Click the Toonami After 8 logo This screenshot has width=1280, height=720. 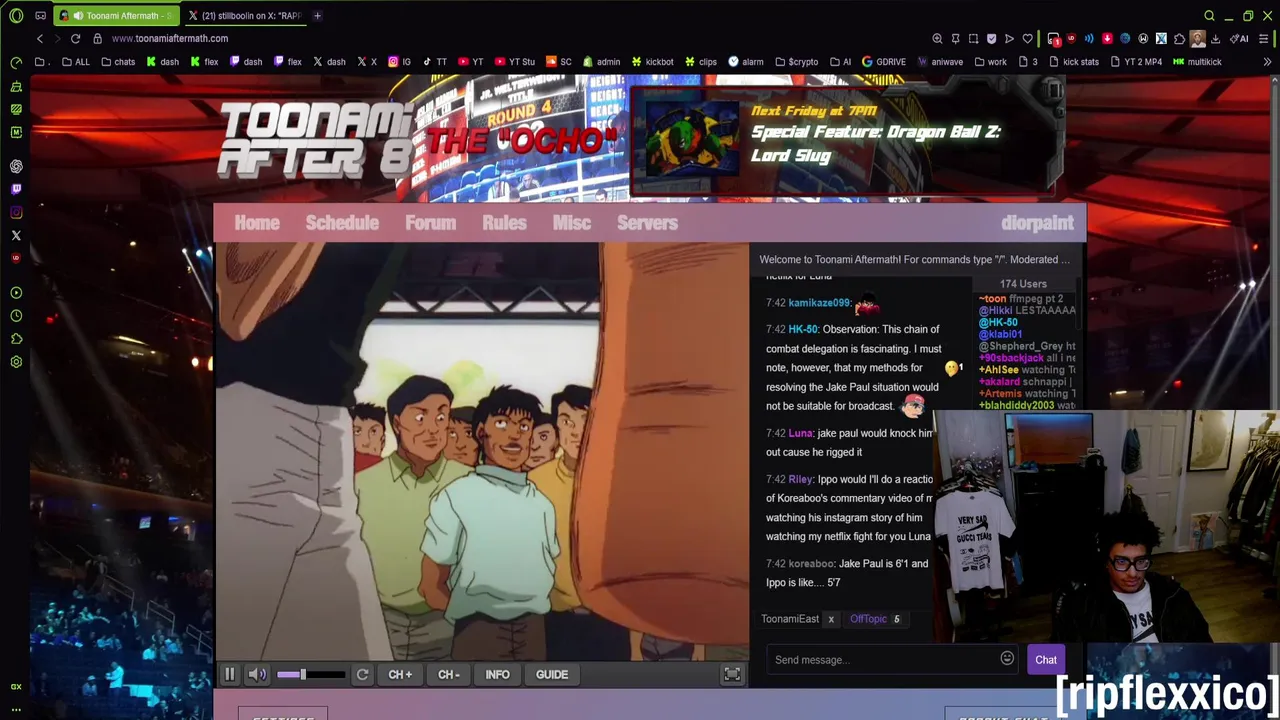[x=315, y=140]
